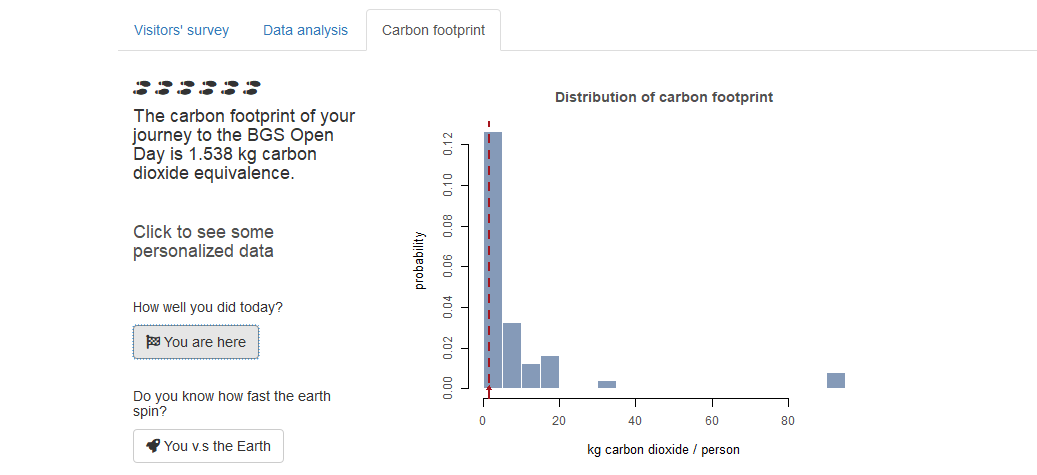Click the kg carbon dioxide / person axis label
The width and height of the screenshot is (1037, 475).
tap(664, 449)
